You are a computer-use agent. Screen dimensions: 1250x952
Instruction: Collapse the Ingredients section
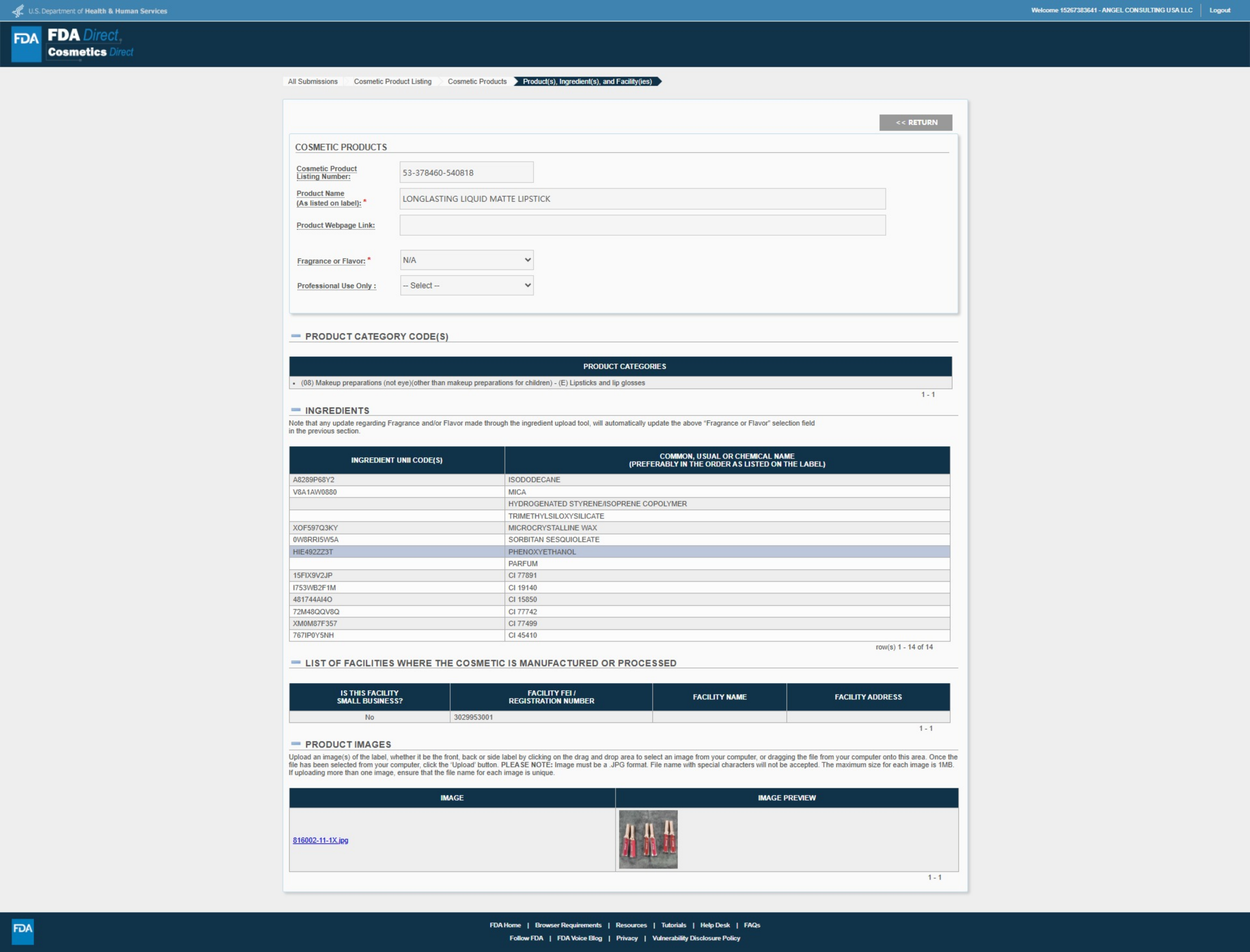295,410
